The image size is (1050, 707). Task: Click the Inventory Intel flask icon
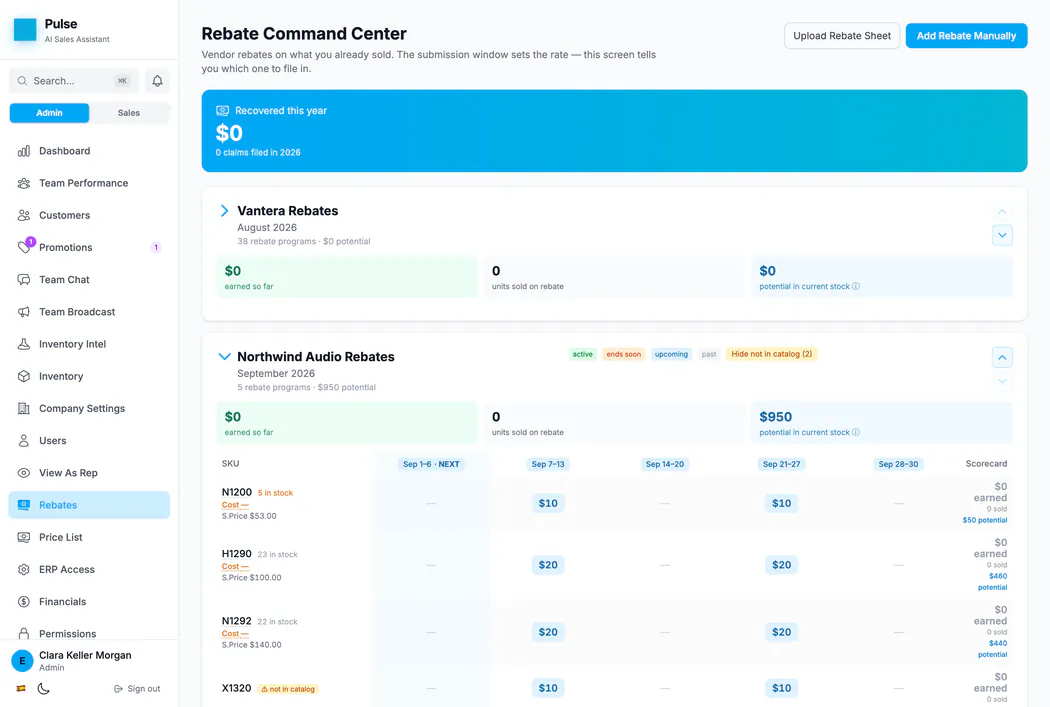[x=23, y=344]
